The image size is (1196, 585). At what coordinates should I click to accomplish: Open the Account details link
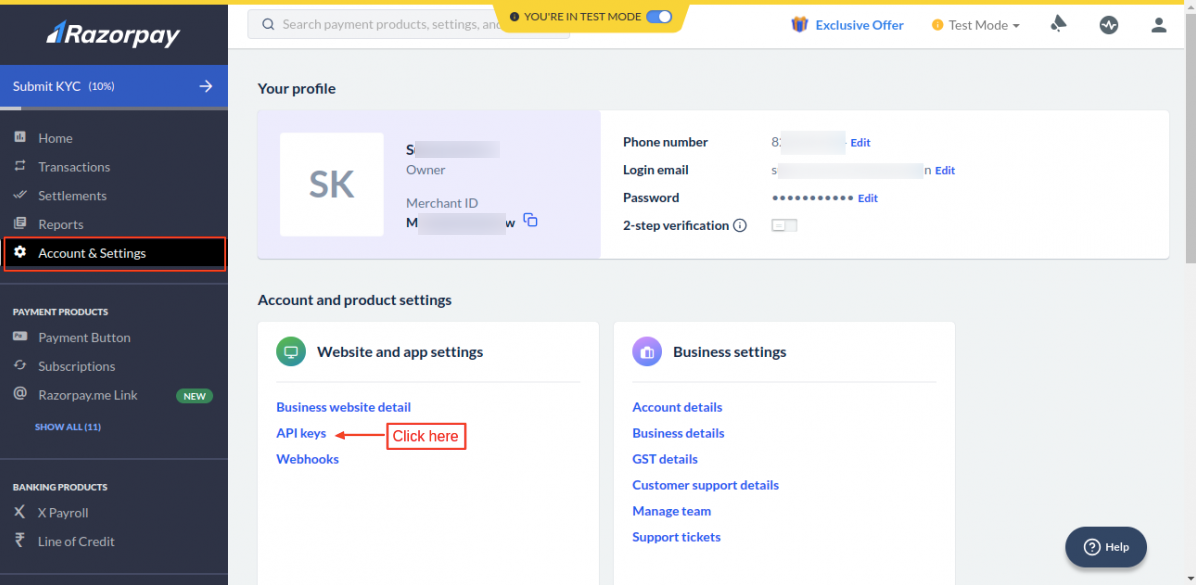click(x=677, y=407)
